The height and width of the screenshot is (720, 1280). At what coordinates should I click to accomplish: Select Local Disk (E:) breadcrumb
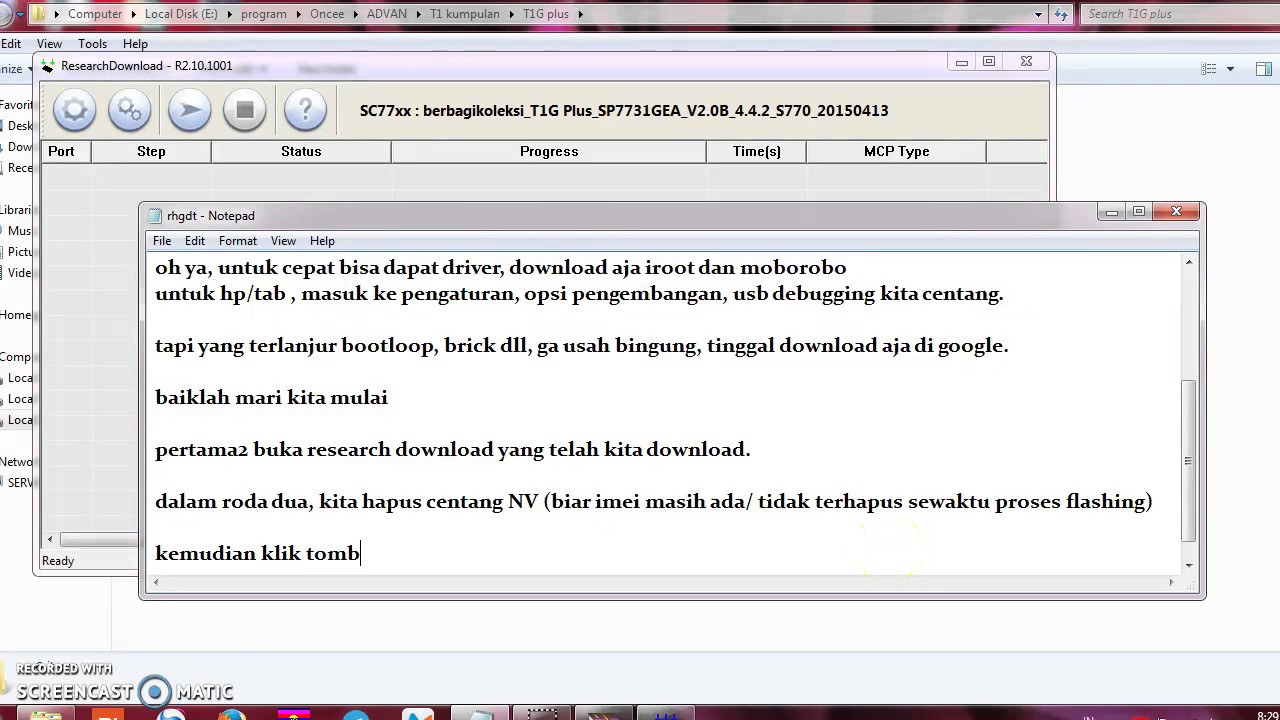pos(182,14)
